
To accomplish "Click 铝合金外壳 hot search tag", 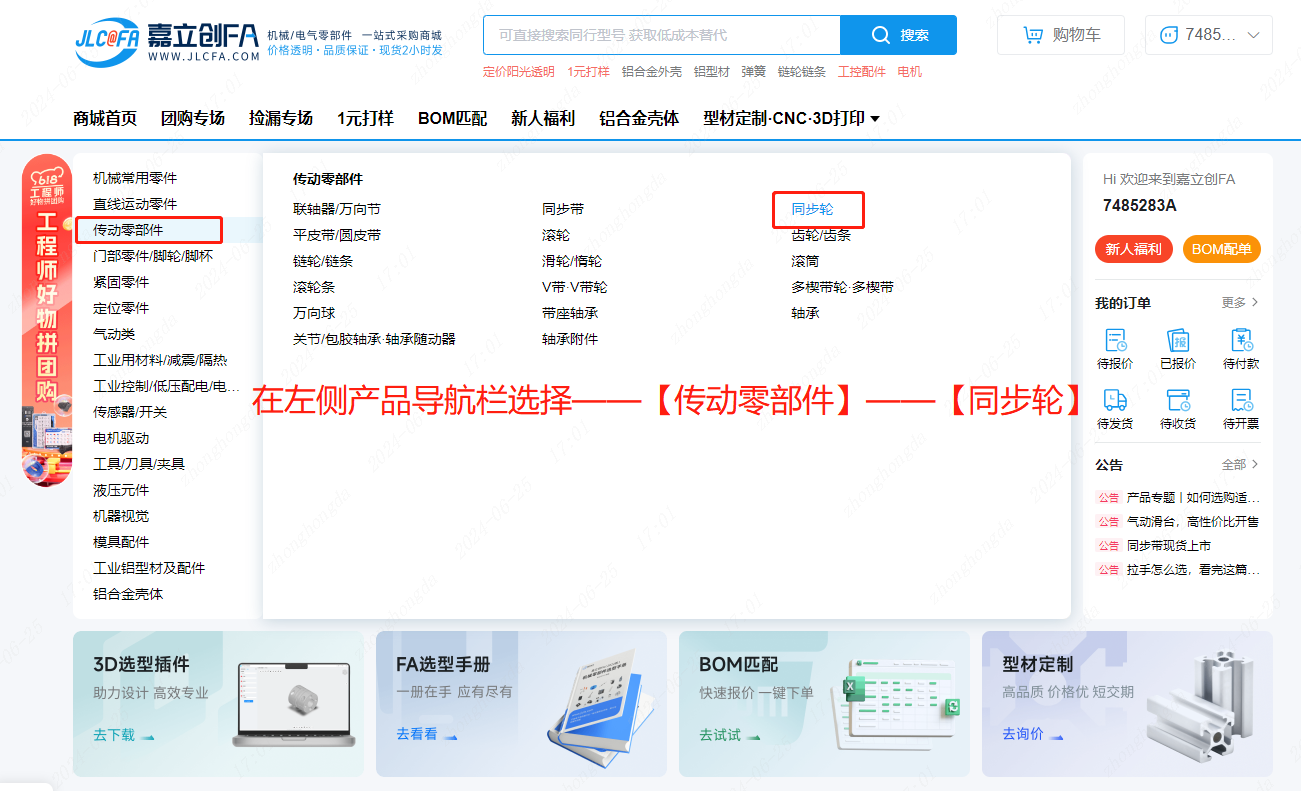I will coord(652,72).
